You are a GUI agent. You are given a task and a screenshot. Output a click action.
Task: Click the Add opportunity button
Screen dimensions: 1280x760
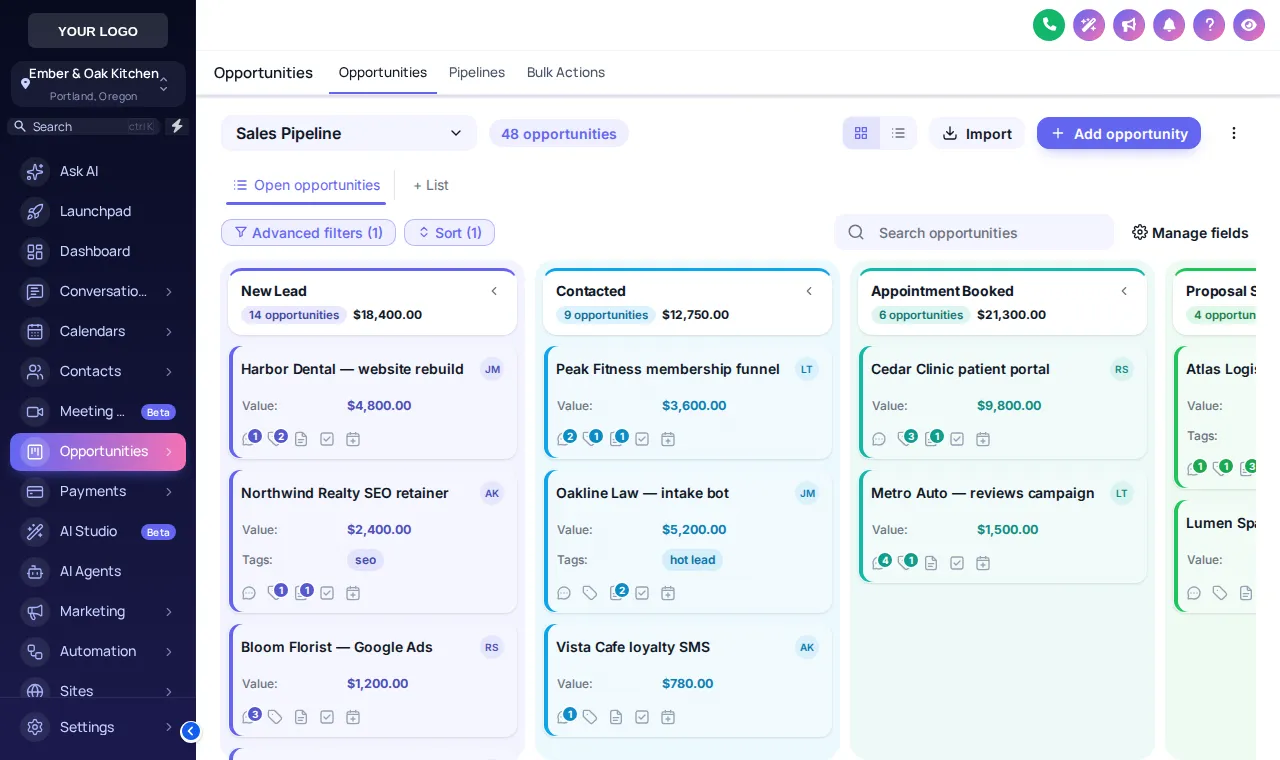point(1119,133)
